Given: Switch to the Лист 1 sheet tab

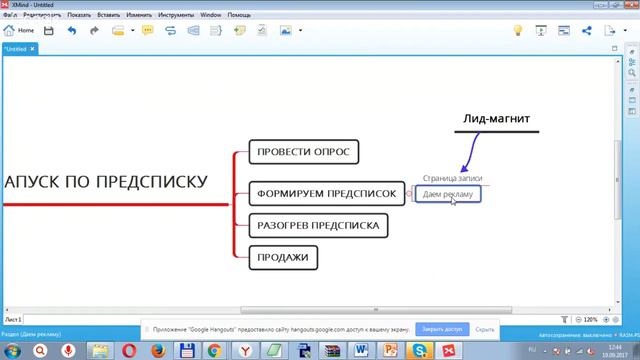Looking at the screenshot, I should tap(13, 320).
